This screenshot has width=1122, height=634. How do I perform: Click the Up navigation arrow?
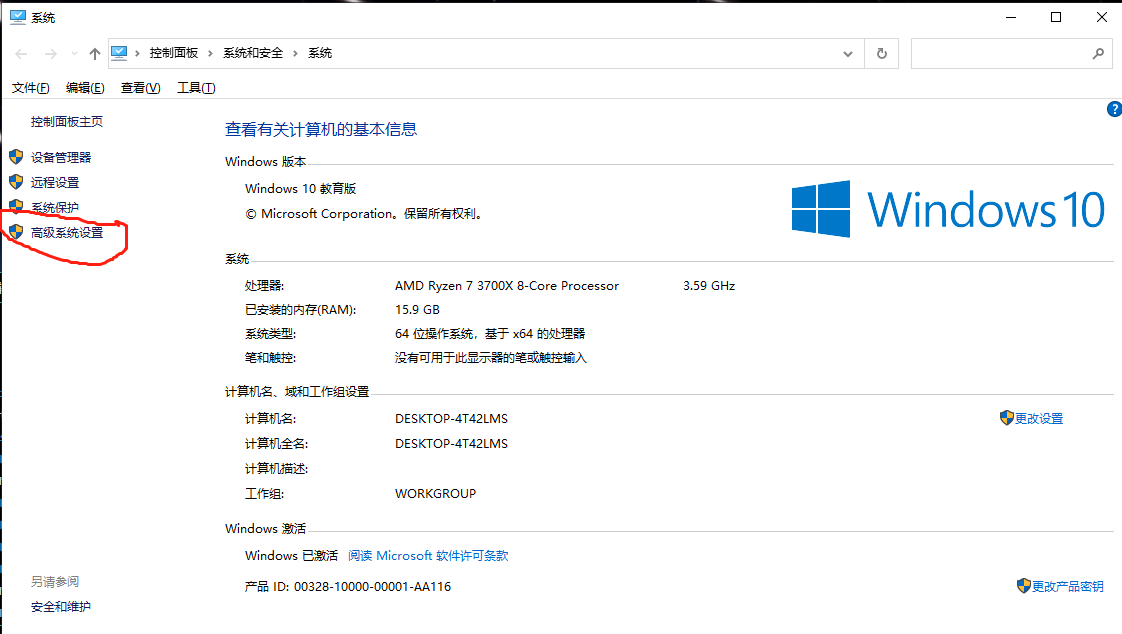(x=95, y=53)
